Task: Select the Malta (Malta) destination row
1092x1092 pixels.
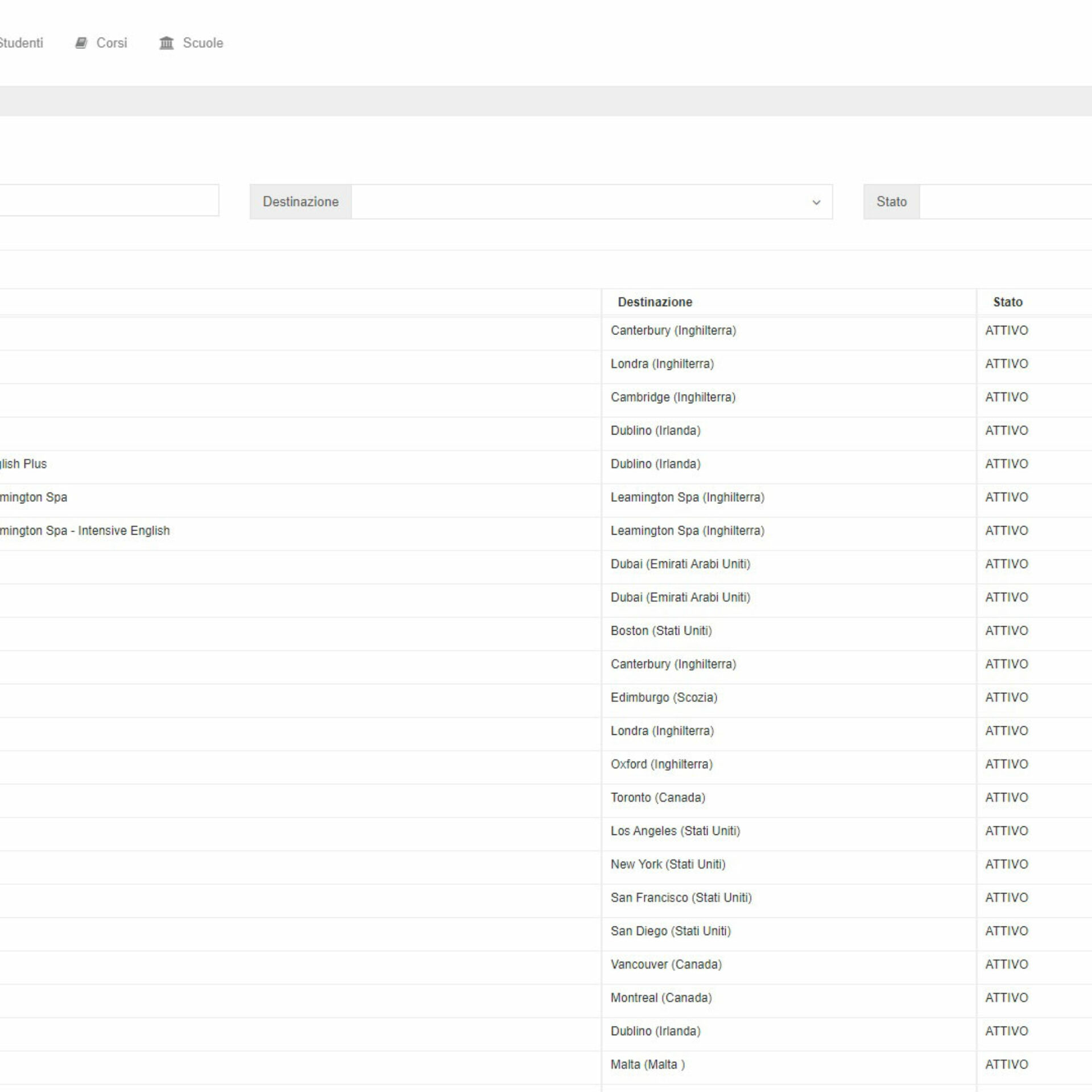Action: (647, 1064)
